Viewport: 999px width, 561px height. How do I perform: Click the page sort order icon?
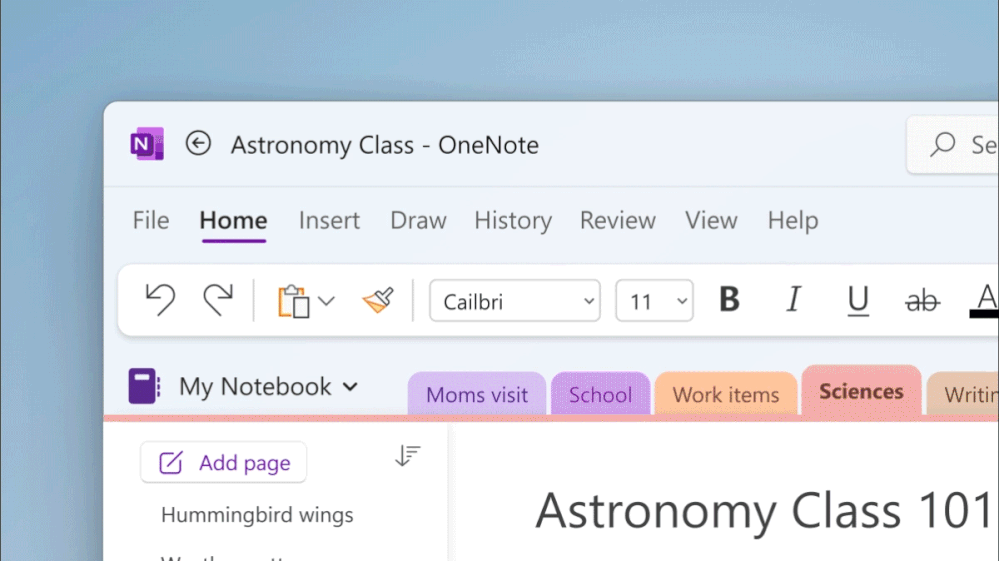pyautogui.click(x=407, y=456)
